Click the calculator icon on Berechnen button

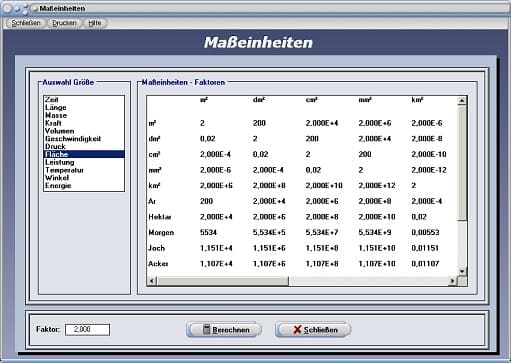(x=207, y=329)
